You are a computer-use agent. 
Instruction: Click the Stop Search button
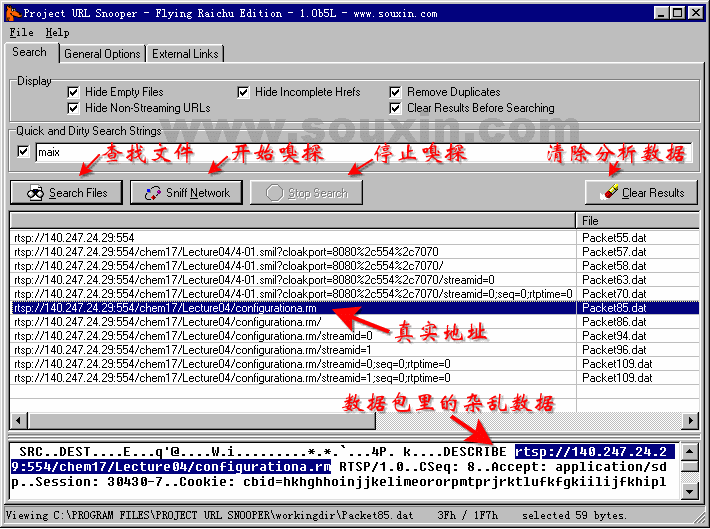coord(307,193)
